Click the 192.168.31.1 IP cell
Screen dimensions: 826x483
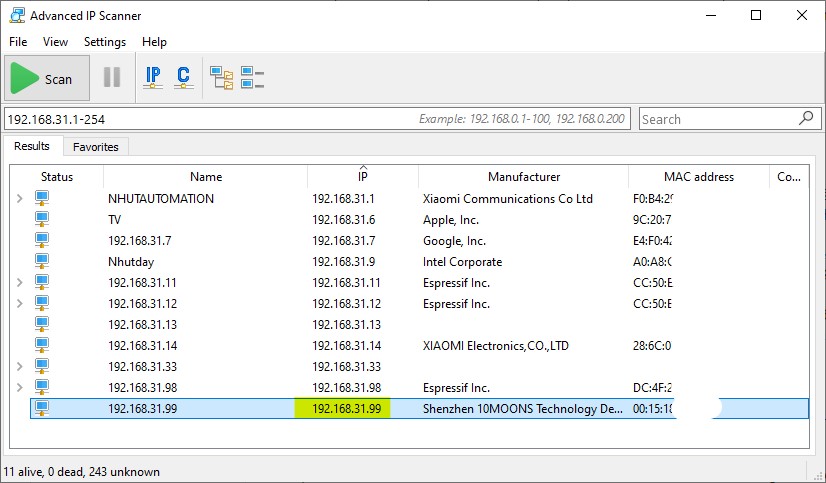[343, 199]
